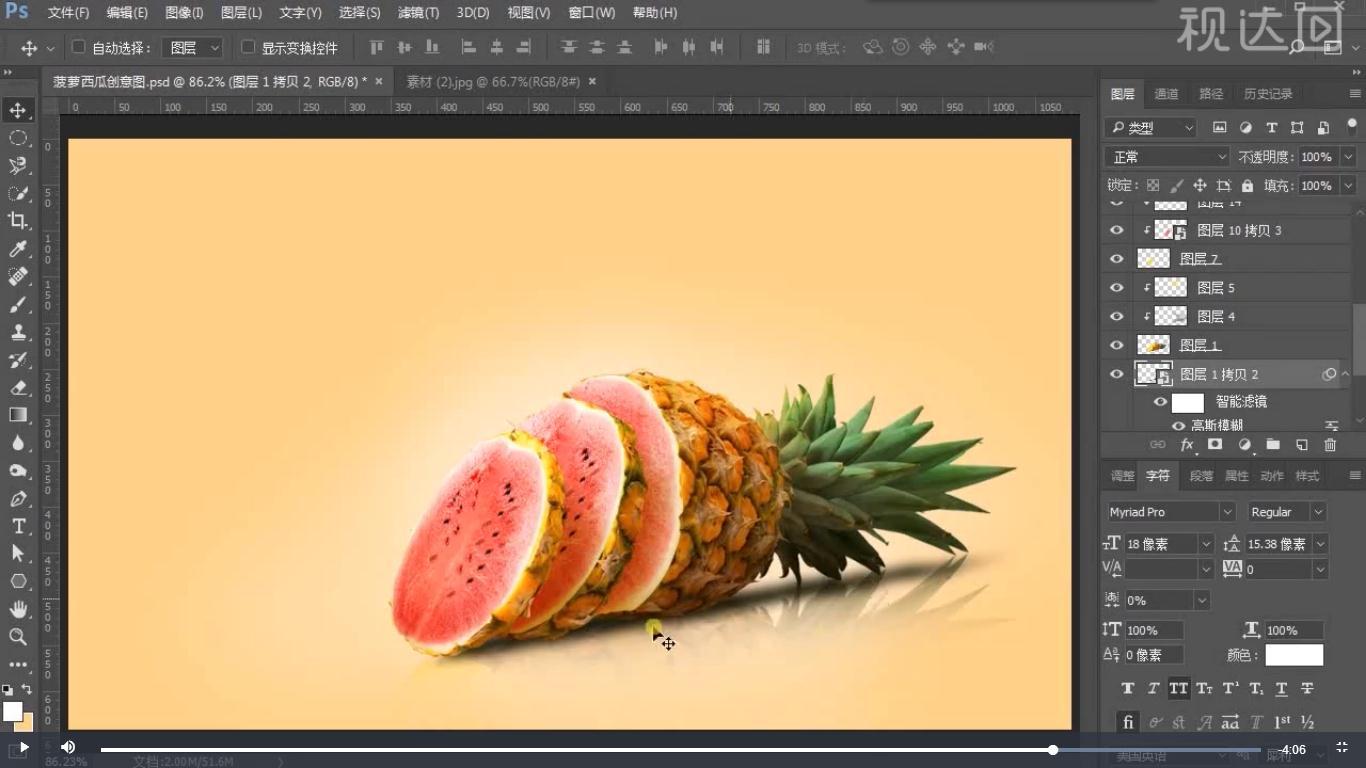The image size is (1366, 768).
Task: Select the Horizontal Type tool
Action: (x=18, y=526)
